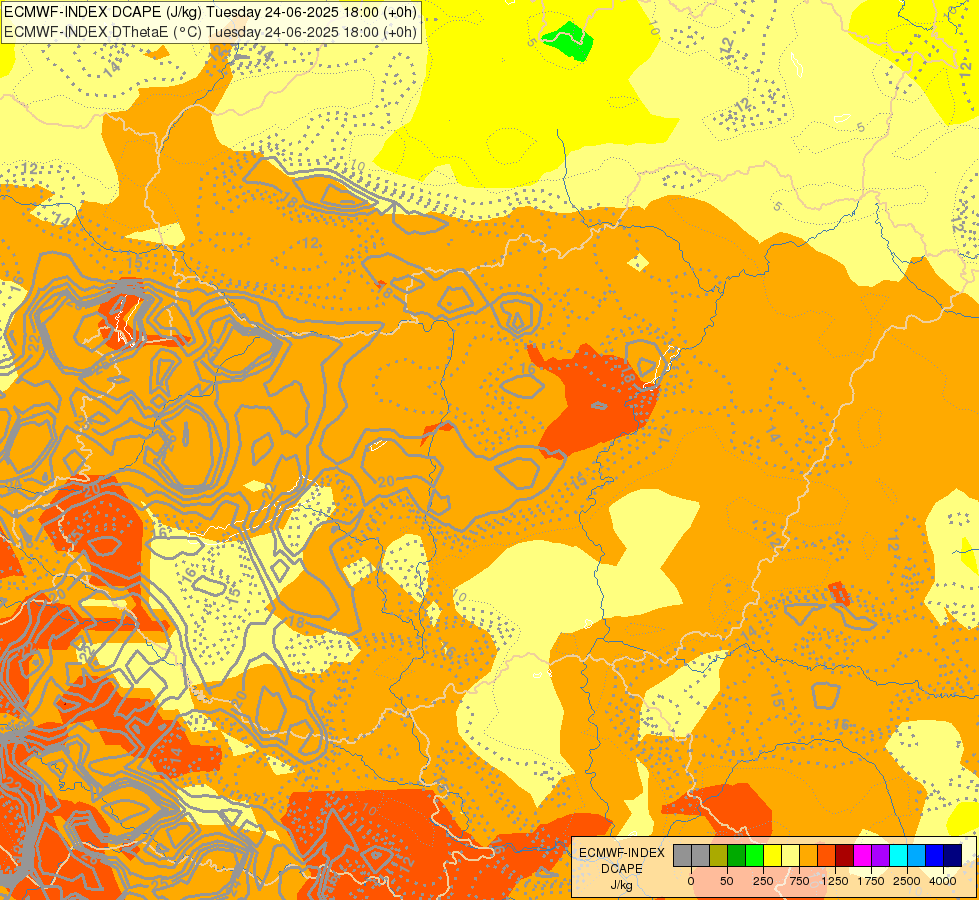This screenshot has width=979, height=900.
Task: Click the orange legend swatch
Action: [x=809, y=856]
